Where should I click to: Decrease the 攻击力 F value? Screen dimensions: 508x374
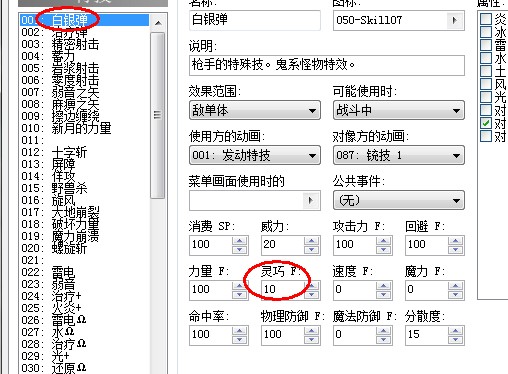point(384,250)
